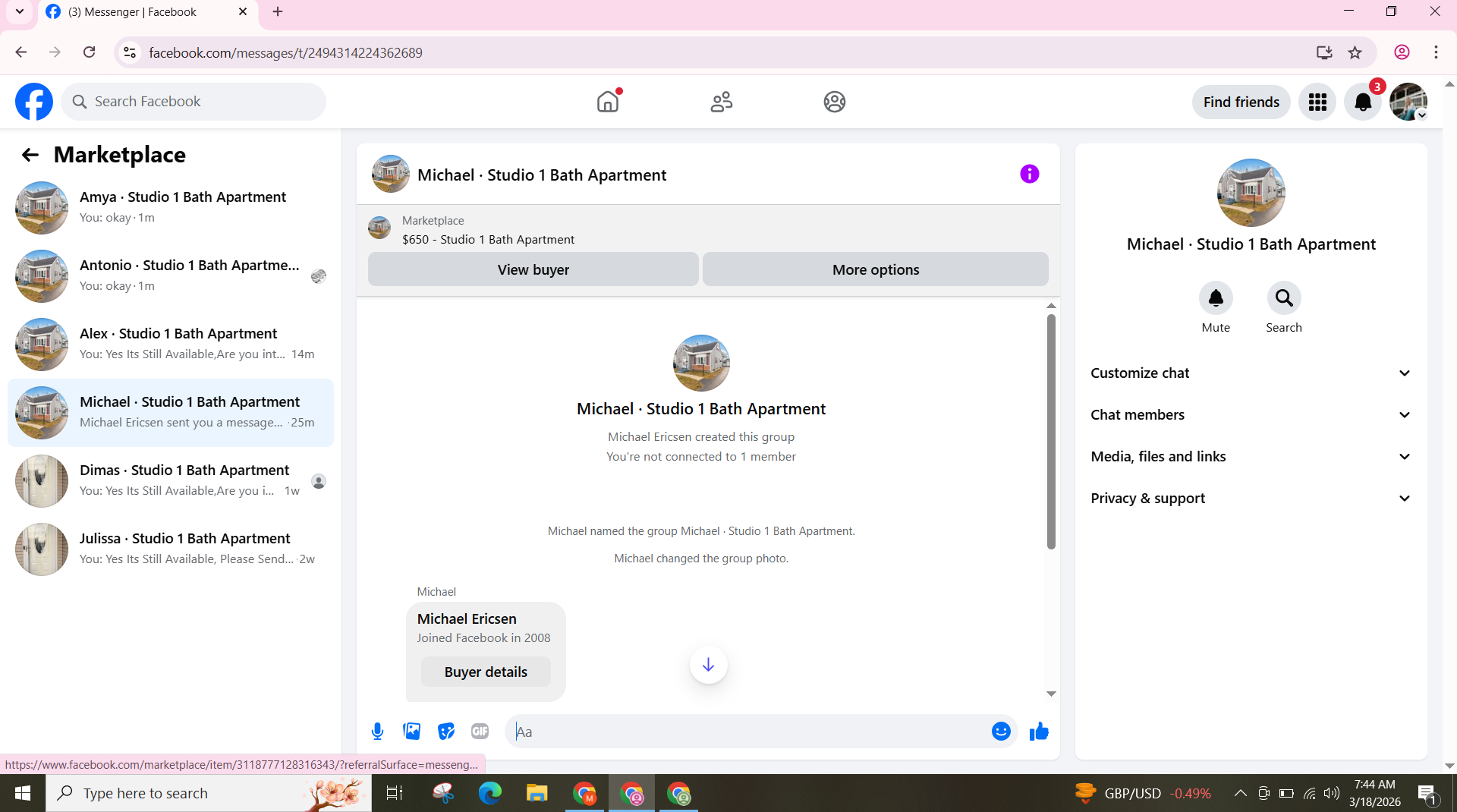Open the emoji picker smiley icon
This screenshot has height=812, width=1457.
click(1001, 731)
